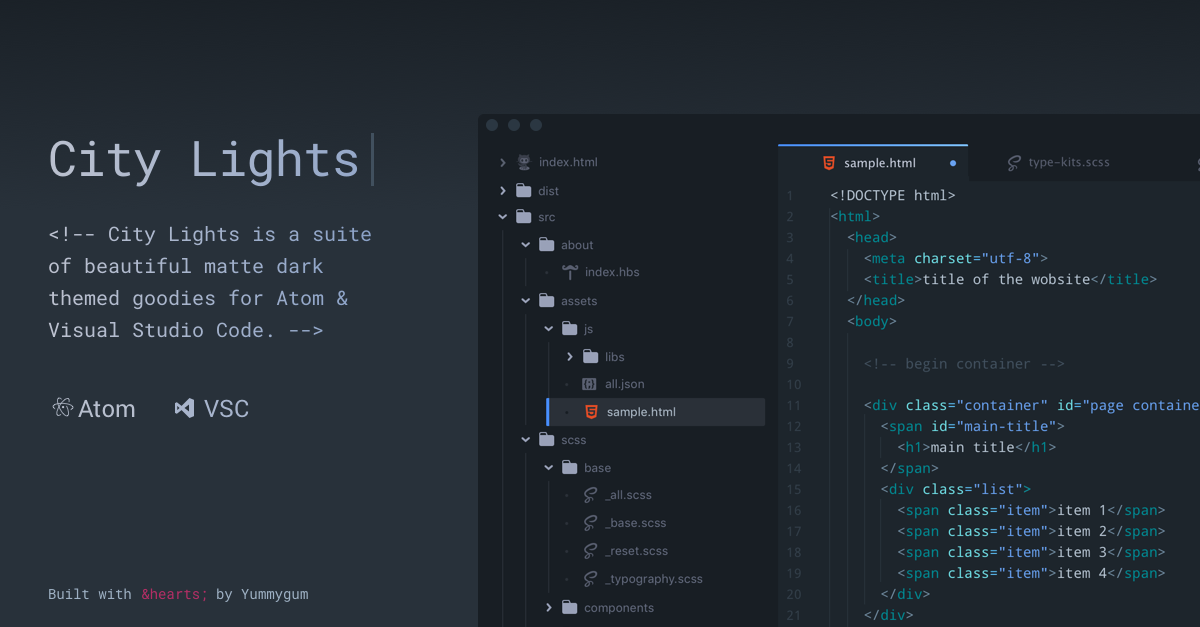
Task: Select the src folder label
Action: 546,217
